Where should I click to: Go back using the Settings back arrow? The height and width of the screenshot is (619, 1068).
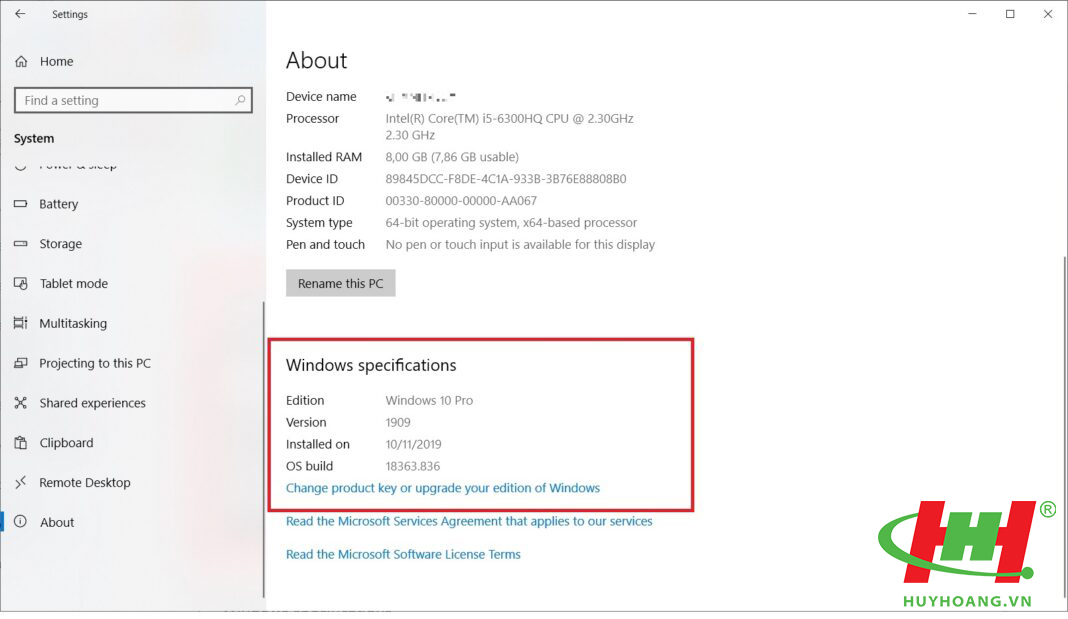click(x=20, y=14)
